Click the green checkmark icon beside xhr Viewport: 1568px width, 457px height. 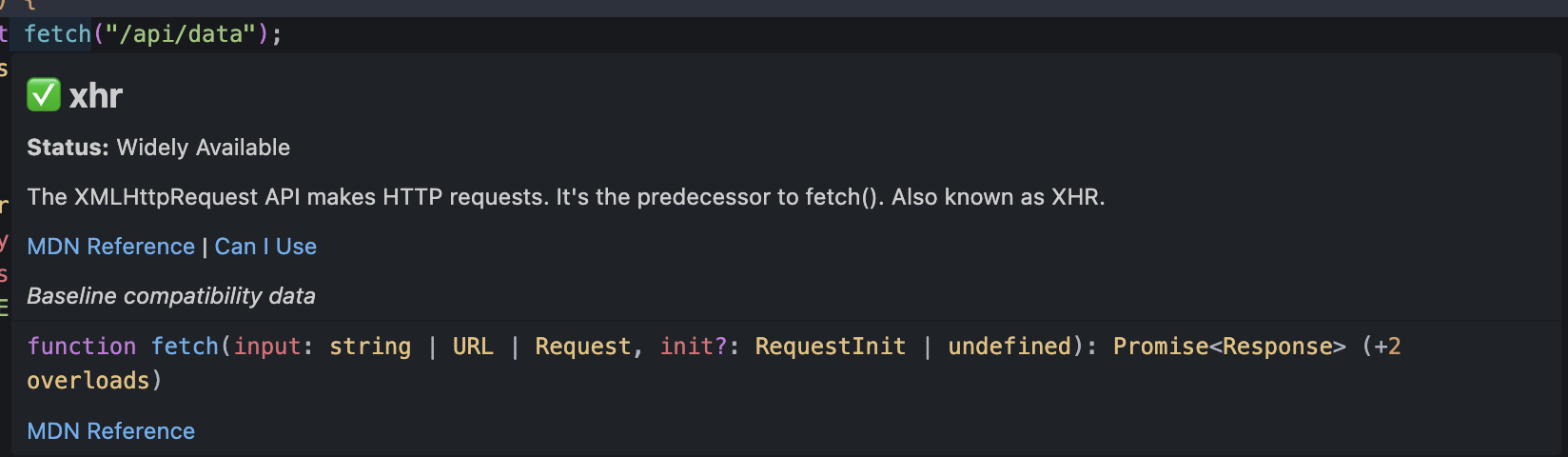coord(44,95)
